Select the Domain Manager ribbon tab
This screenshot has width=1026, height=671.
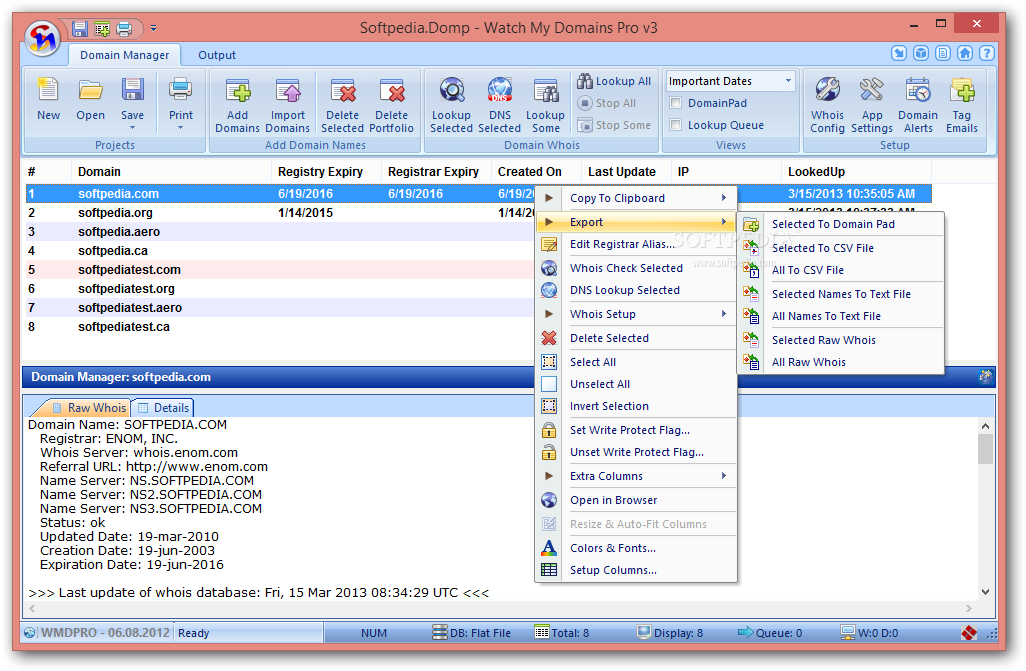[x=124, y=55]
